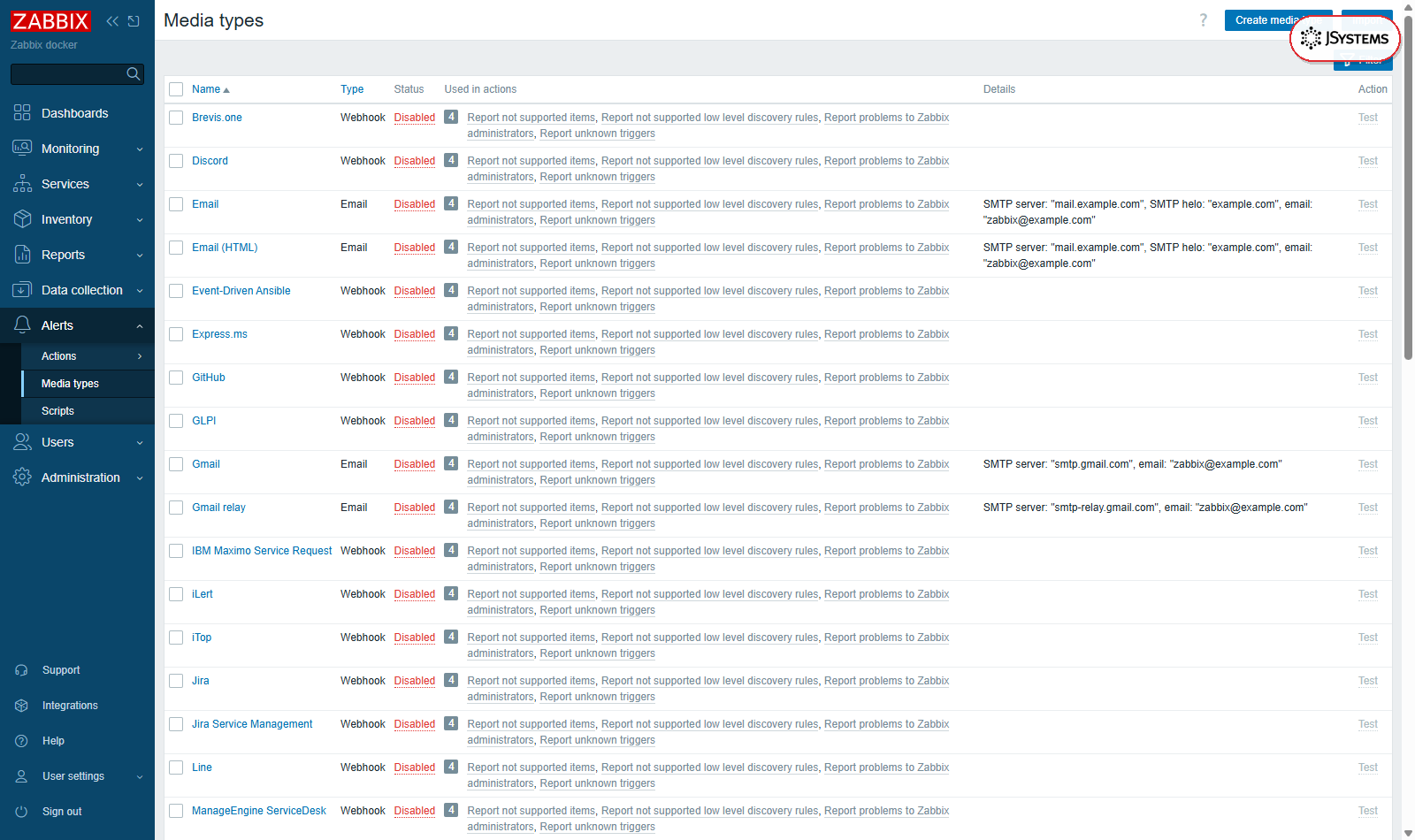The image size is (1415, 840).
Task: Tick the Event-Driven Ansible checkbox
Action: (176, 291)
